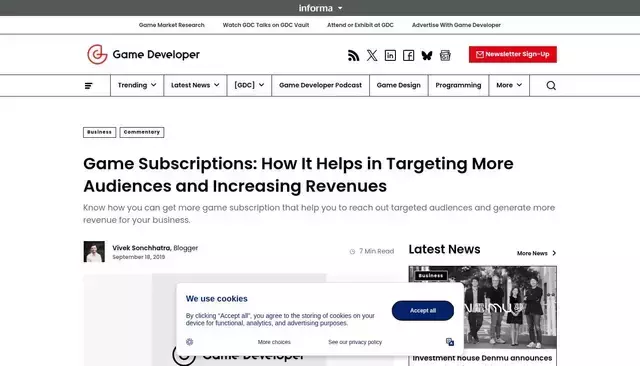Click the search magnifier icon
640x366 pixels.
[551, 85]
